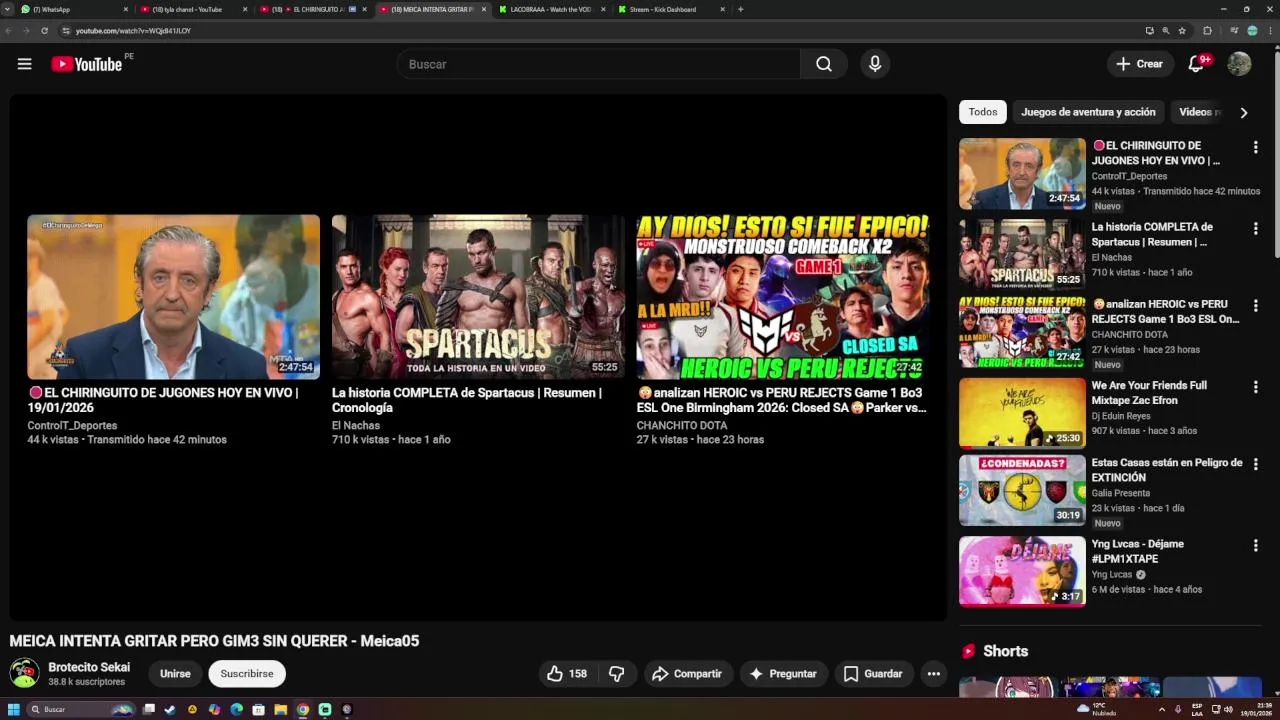The image size is (1280, 720).
Task: Save the video with Guardar
Action: coord(873,674)
